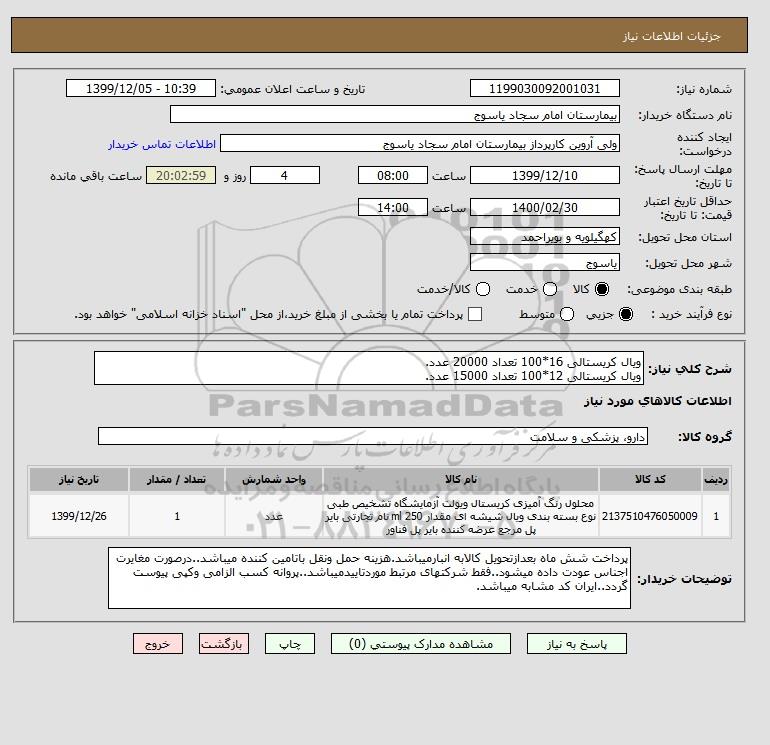Viewport: 770px width, 745px height.
Task: Click the چاپ print button
Action: click(x=290, y=644)
